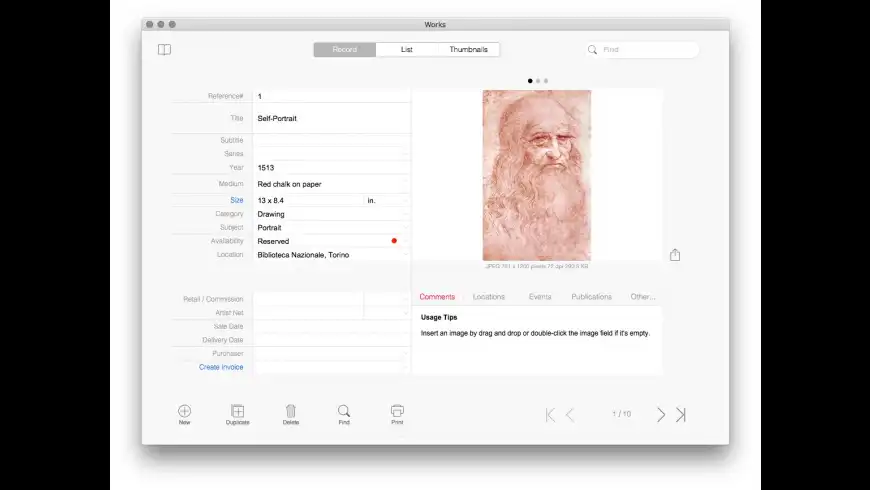Select the first image page dot
The height and width of the screenshot is (490, 870).
530,81
